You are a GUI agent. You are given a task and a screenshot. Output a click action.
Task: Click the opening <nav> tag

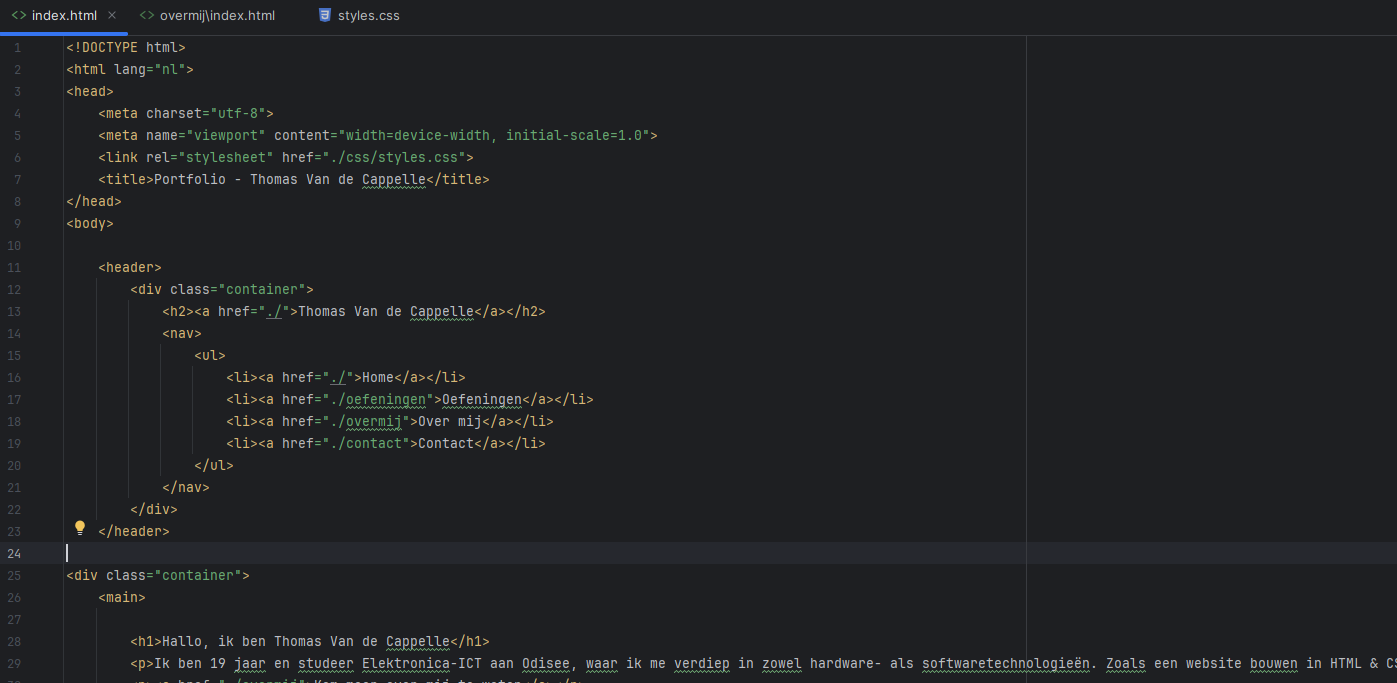(182, 333)
